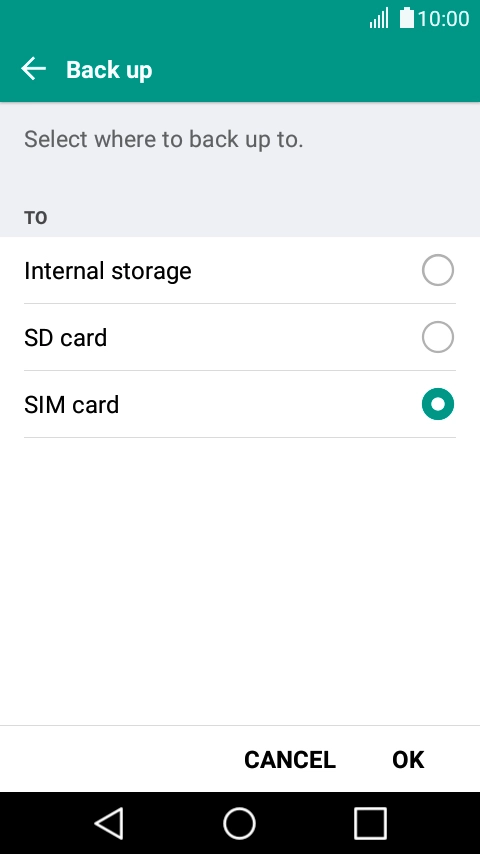Tap the battery icon in status bar
This screenshot has width=480, height=854.
tap(406, 18)
